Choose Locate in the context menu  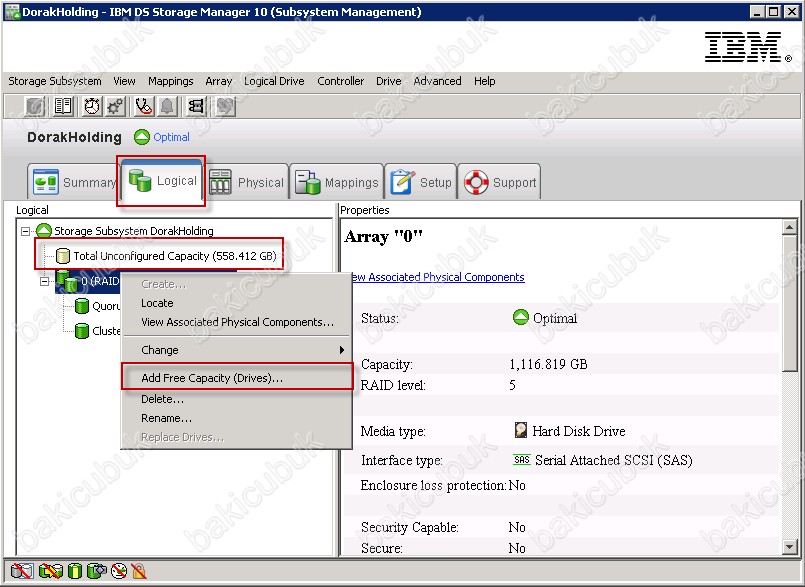(x=237, y=303)
